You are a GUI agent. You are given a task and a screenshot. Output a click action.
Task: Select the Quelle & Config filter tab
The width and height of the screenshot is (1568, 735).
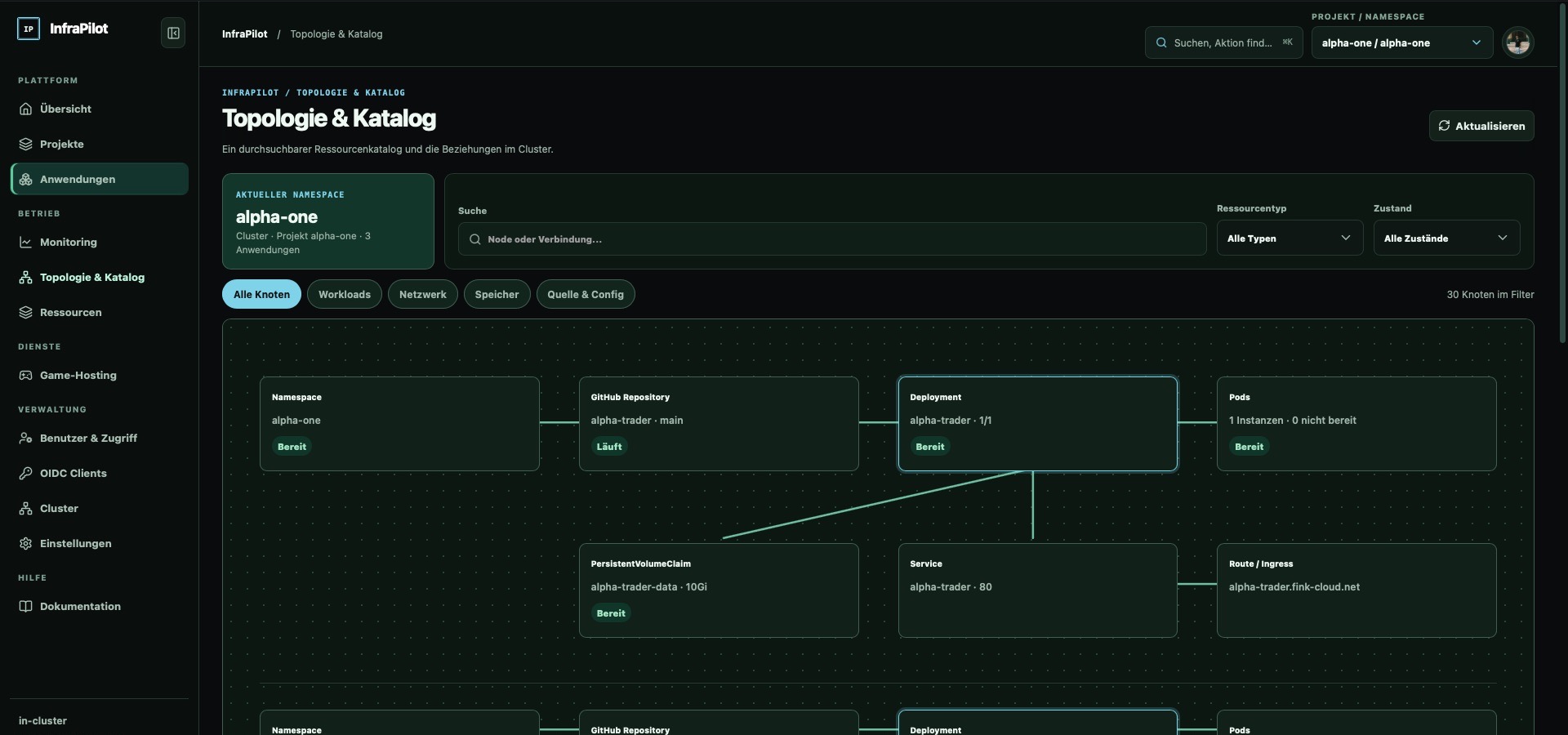586,294
